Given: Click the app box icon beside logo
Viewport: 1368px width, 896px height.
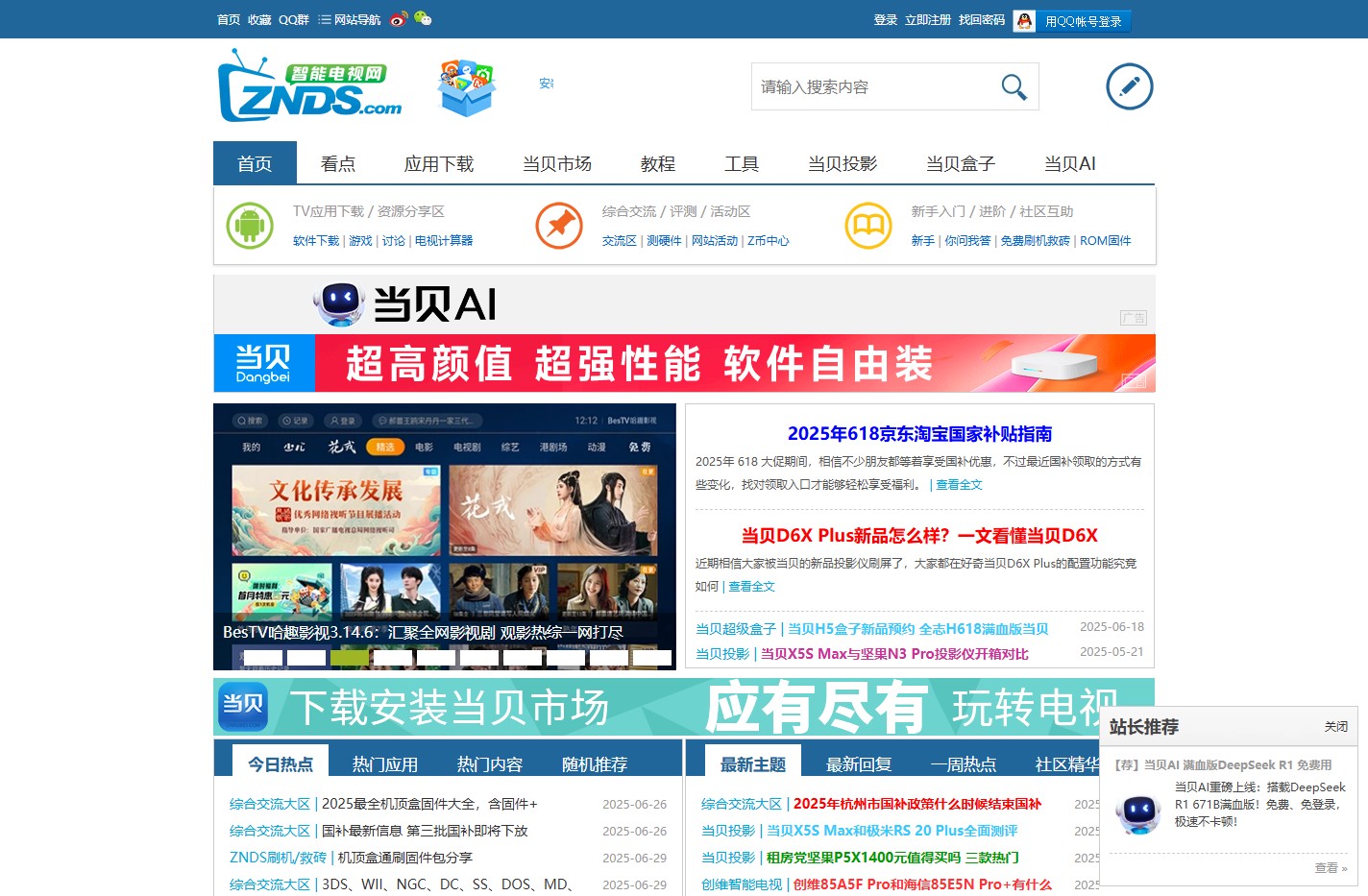Looking at the screenshot, I should point(466,87).
